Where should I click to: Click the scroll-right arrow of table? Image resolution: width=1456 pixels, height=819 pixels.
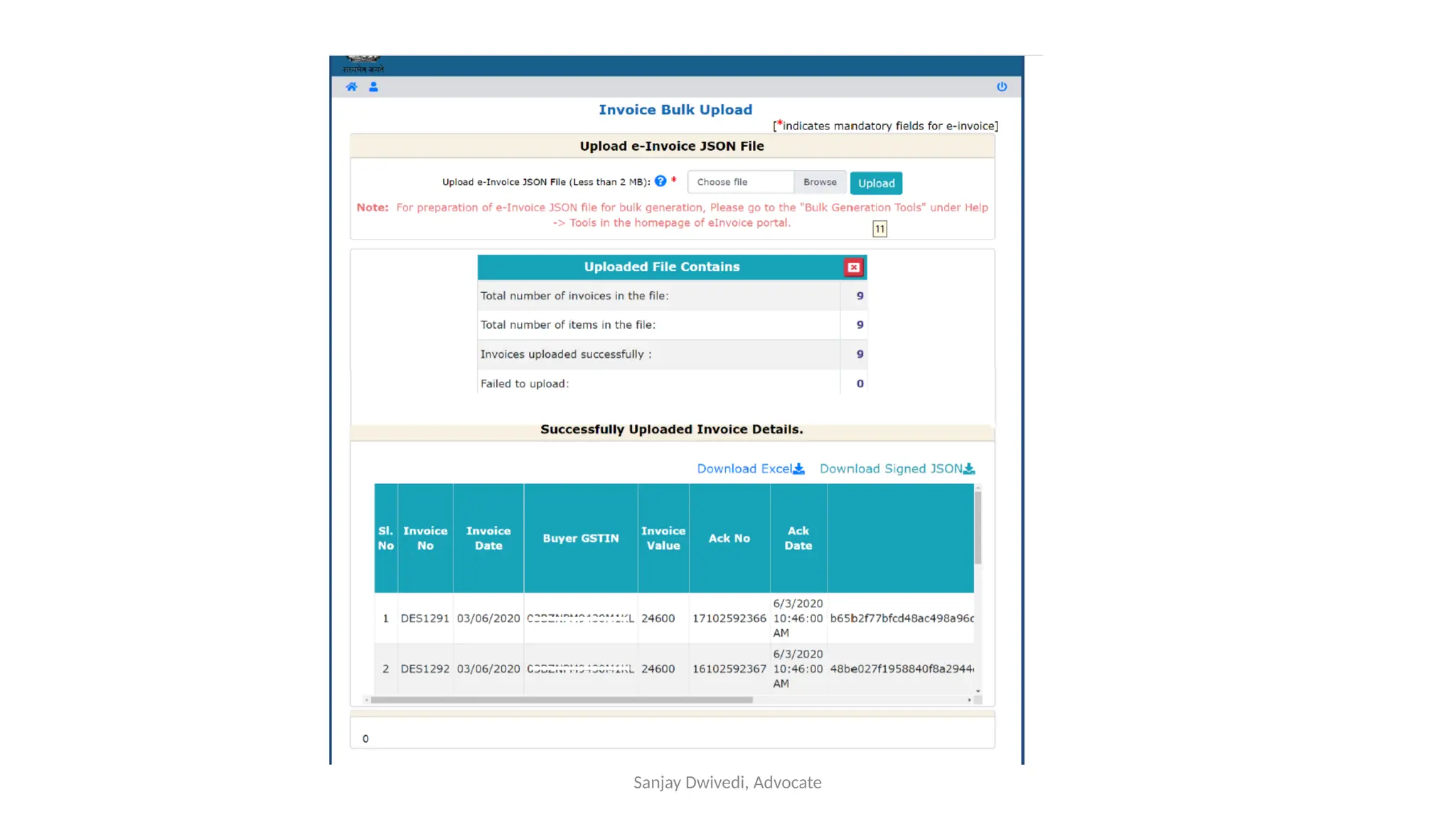(969, 700)
